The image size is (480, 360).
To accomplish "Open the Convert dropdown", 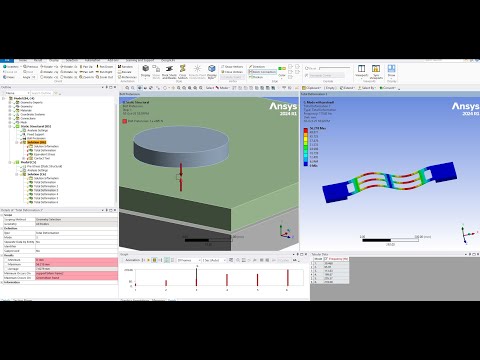I will tap(388, 88).
